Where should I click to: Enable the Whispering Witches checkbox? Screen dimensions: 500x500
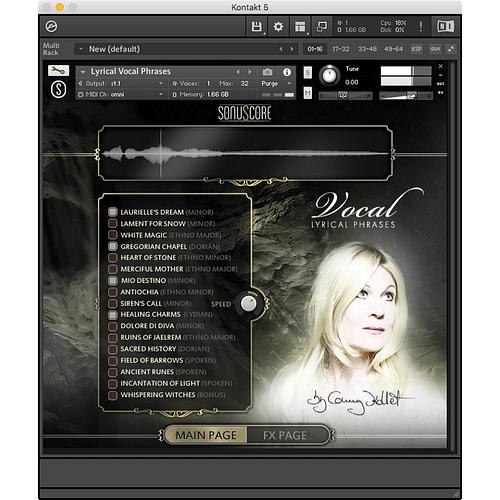pos(113,395)
